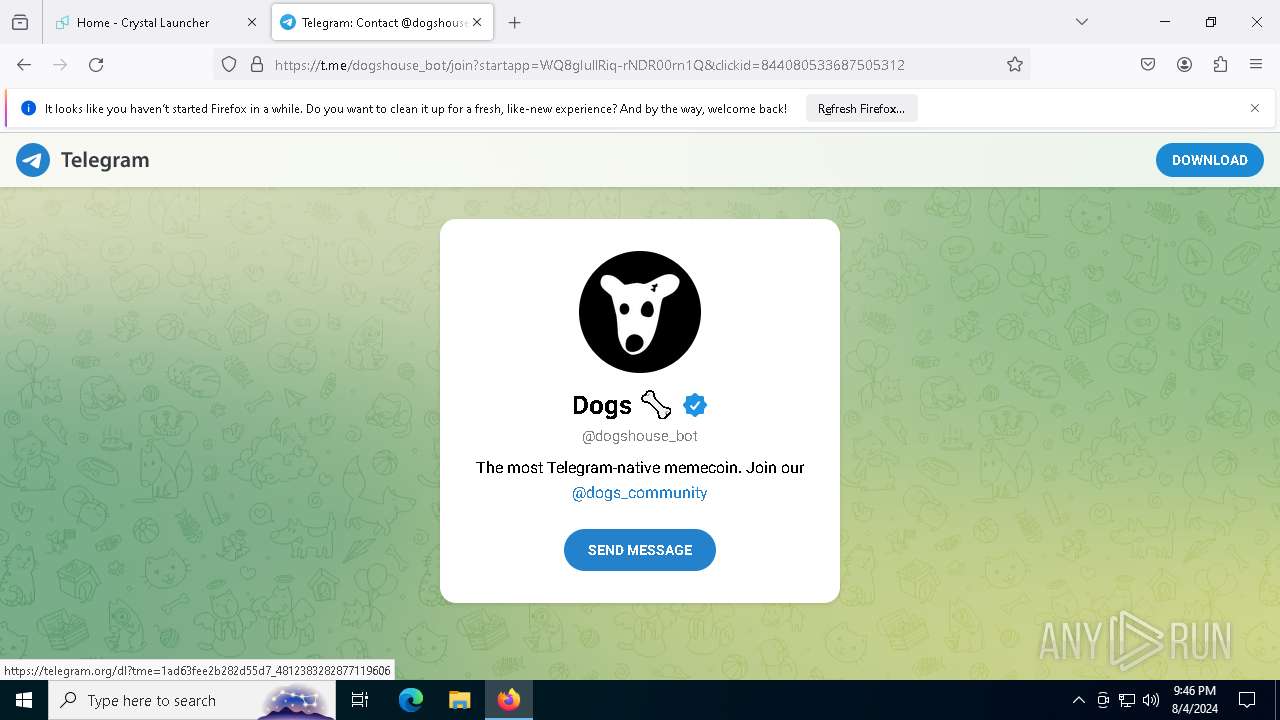Close the Telegram Contact tab
Viewport: 1280px width, 720px height.
477,22
